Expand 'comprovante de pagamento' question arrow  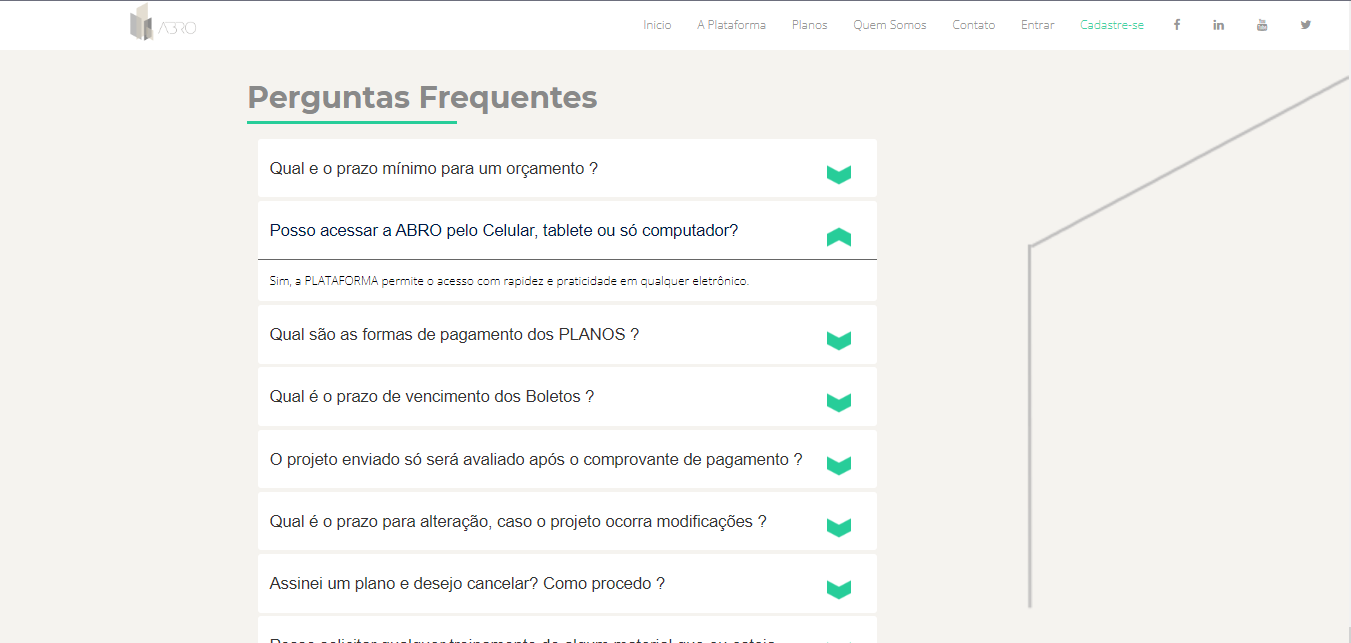[838, 465]
